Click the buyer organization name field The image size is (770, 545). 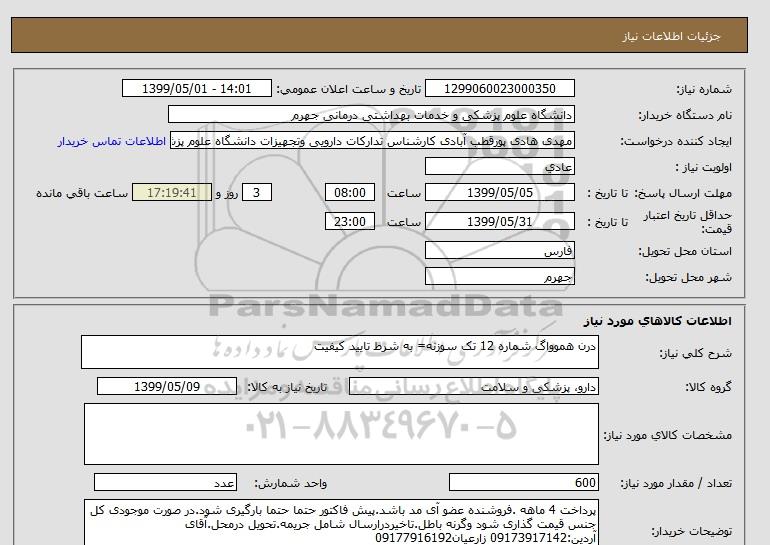(x=371, y=114)
